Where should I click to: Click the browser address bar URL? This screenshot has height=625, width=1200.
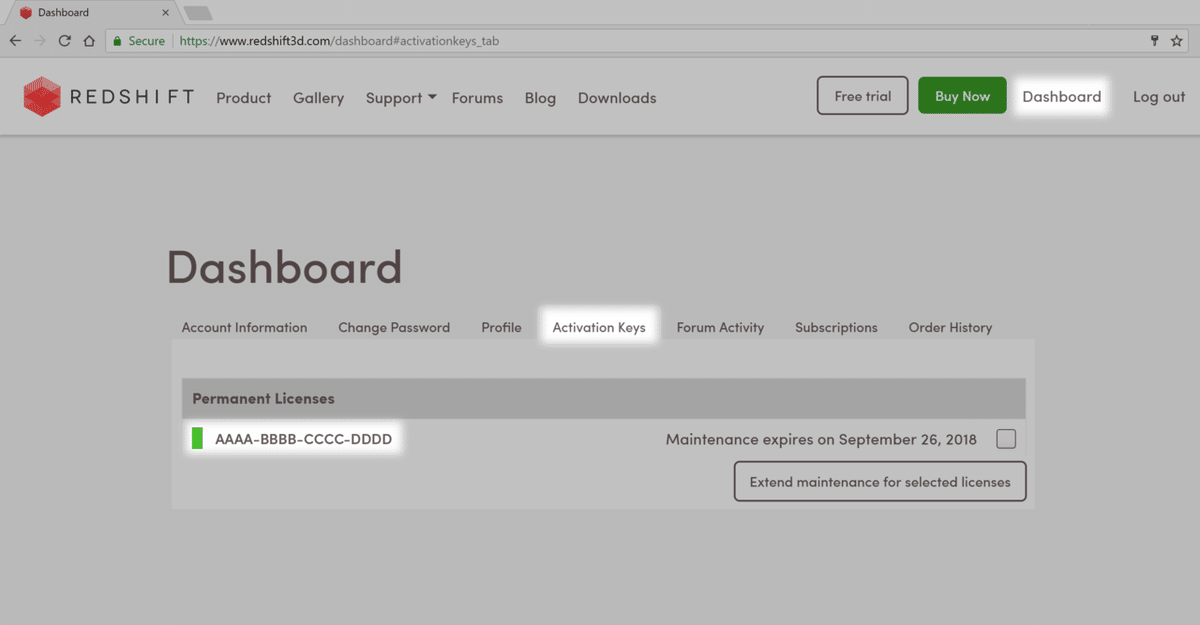(x=339, y=41)
